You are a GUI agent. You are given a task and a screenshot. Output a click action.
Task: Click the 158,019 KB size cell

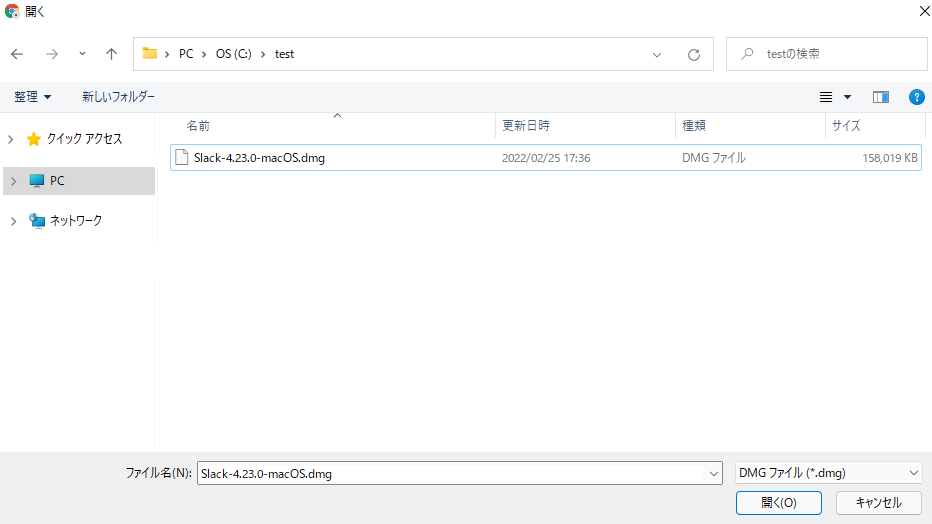(890, 158)
